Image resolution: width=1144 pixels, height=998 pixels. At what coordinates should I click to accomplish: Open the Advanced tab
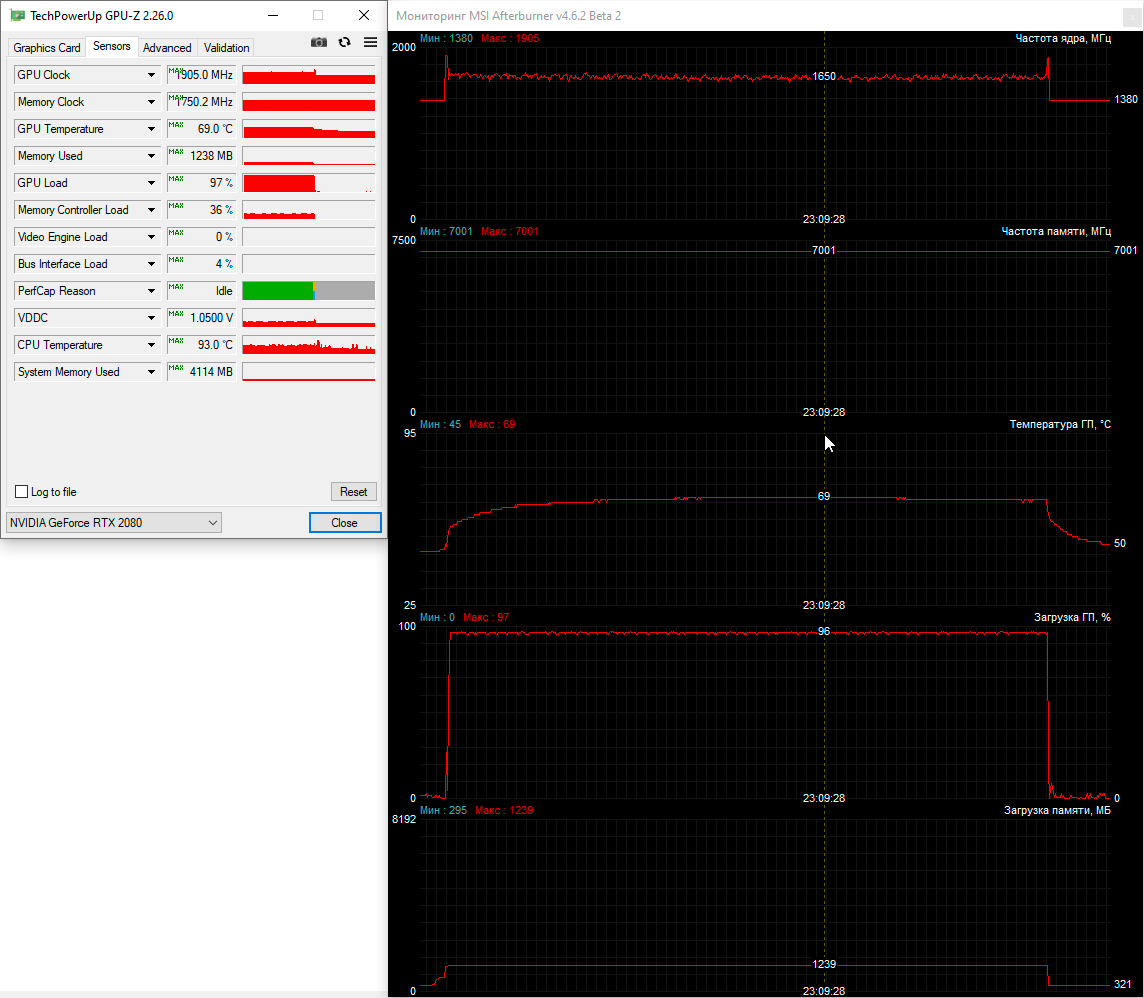167,47
